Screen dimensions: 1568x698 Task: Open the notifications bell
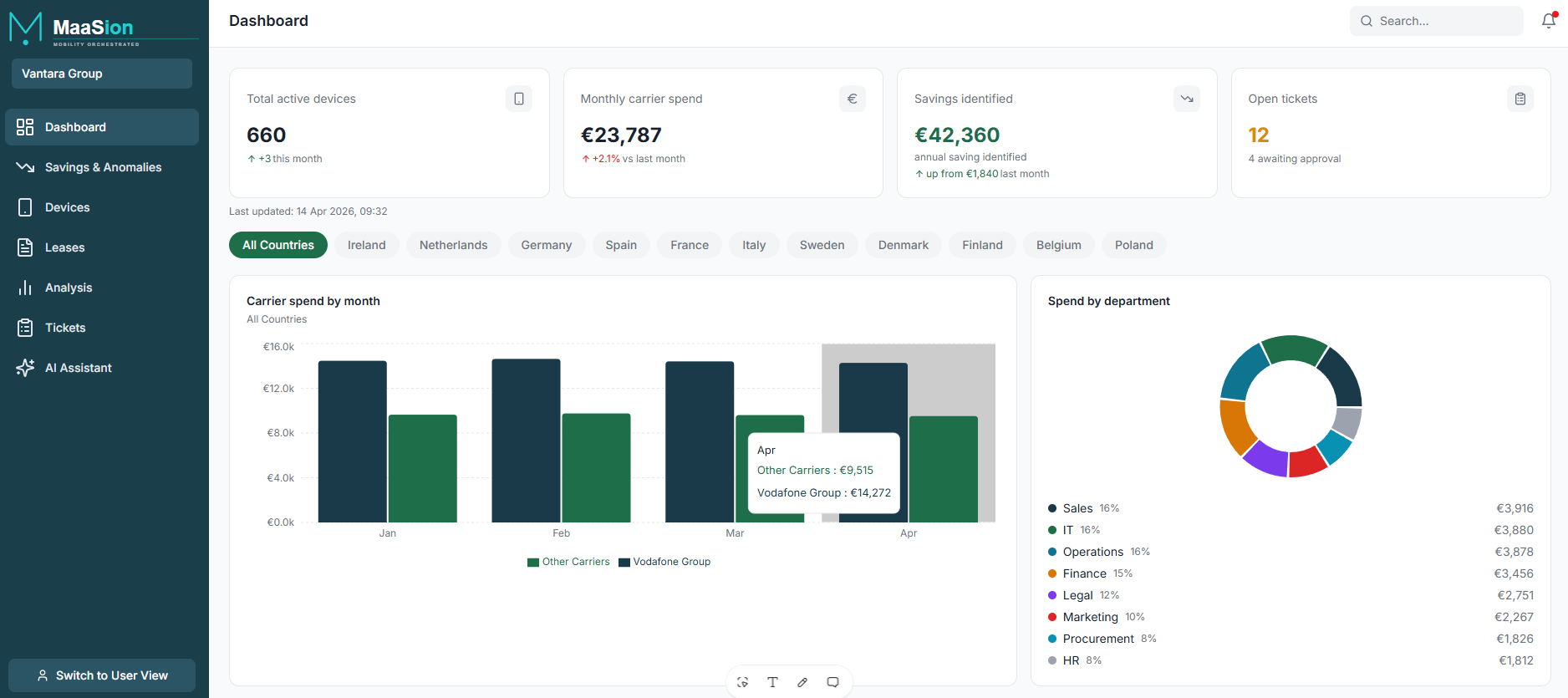(1549, 21)
